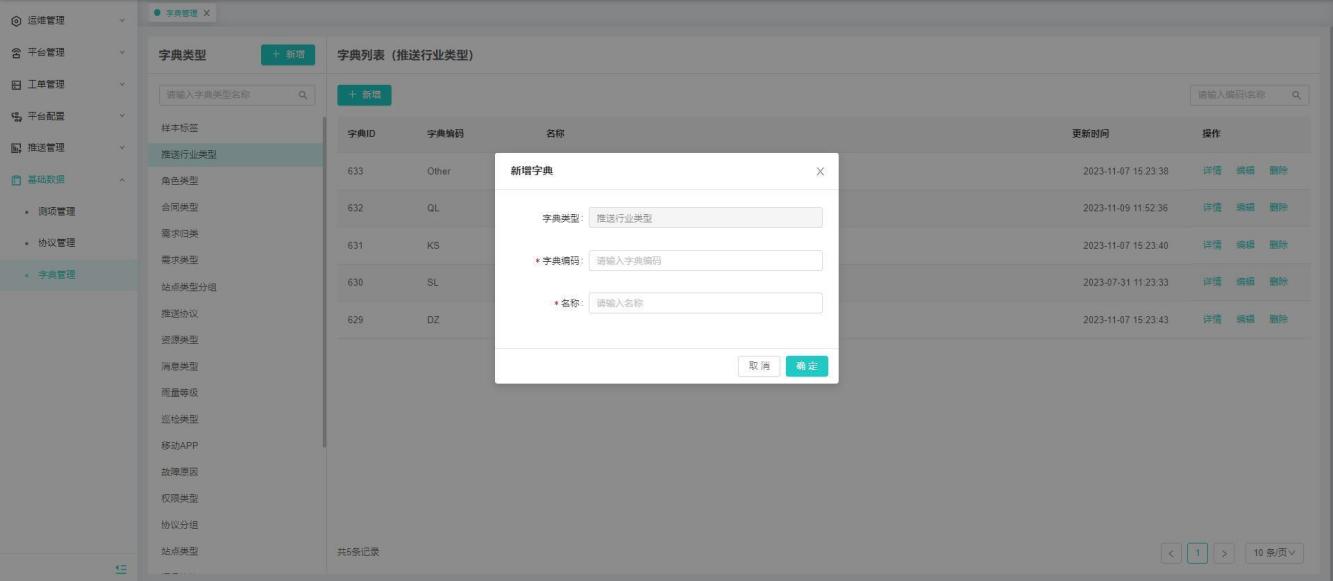
Task: Click the 确定 button in the dialog
Action: (806, 366)
